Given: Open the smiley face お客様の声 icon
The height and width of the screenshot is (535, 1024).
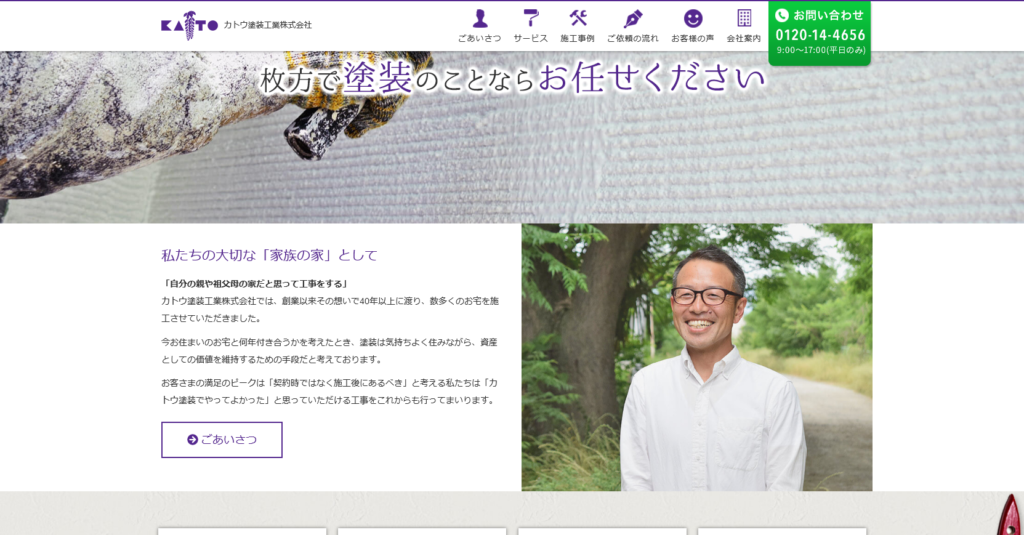Looking at the screenshot, I should click(x=692, y=18).
